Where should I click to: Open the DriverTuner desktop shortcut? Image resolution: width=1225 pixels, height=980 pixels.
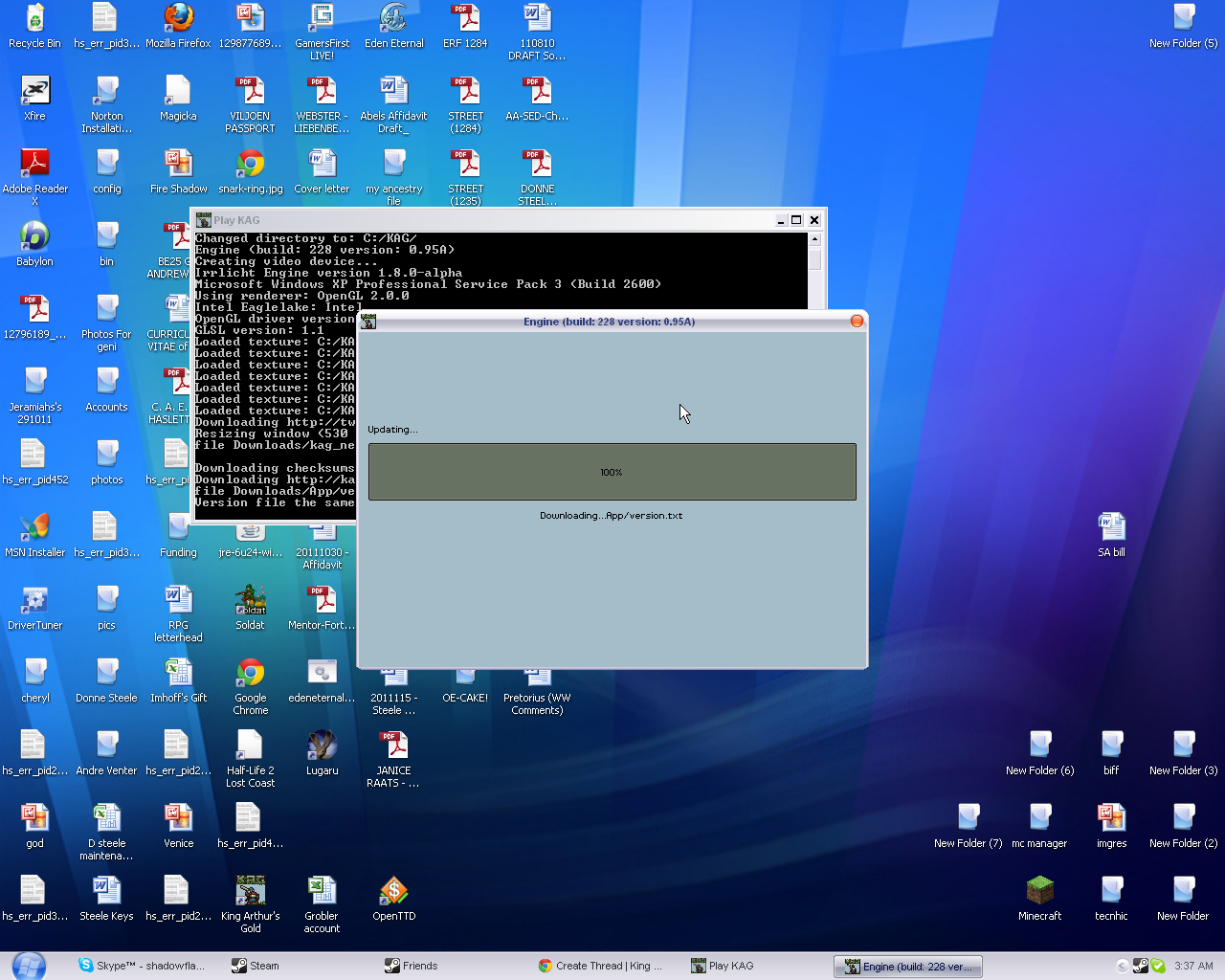point(34,609)
